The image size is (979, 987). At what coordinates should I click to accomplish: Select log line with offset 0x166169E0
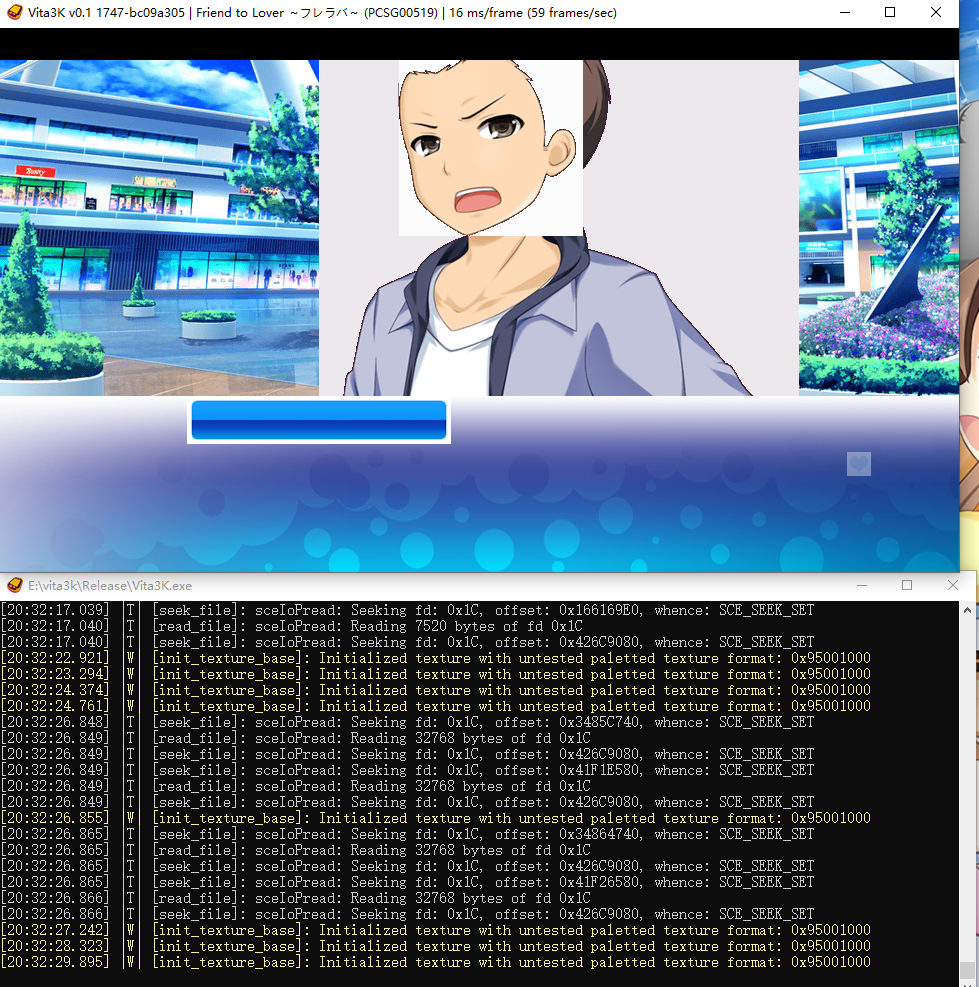pyautogui.click(x=407, y=610)
